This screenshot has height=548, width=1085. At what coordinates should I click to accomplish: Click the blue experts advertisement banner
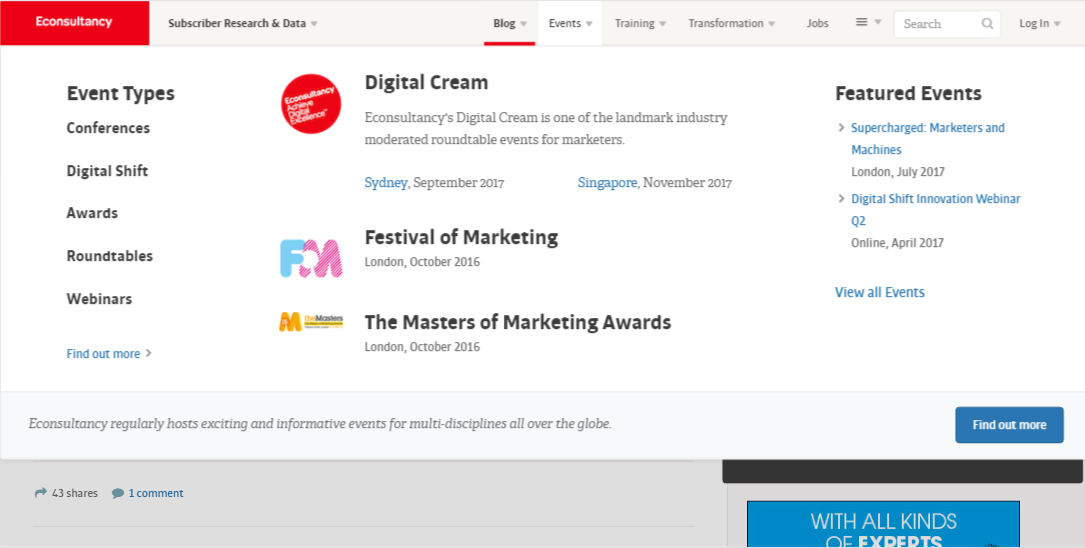883,524
